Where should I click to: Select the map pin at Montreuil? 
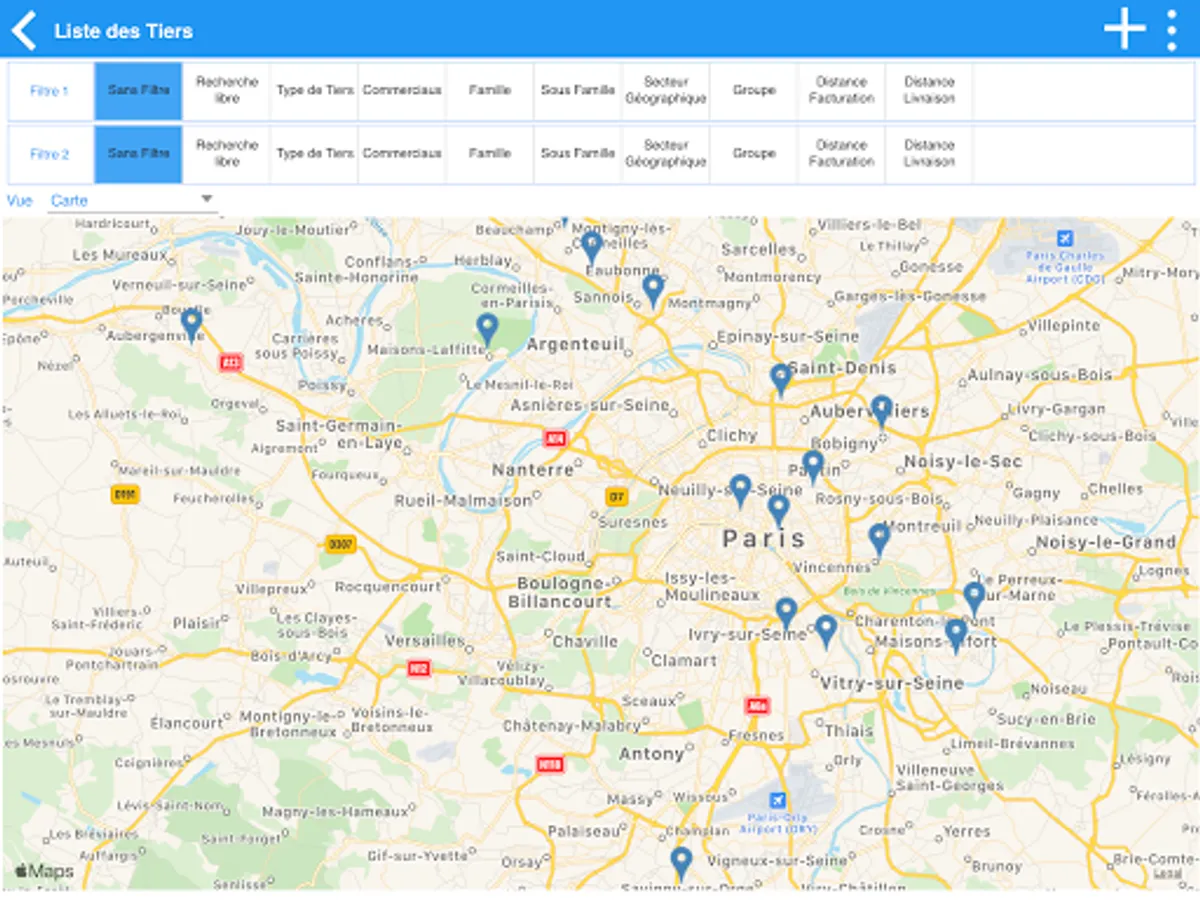879,540
